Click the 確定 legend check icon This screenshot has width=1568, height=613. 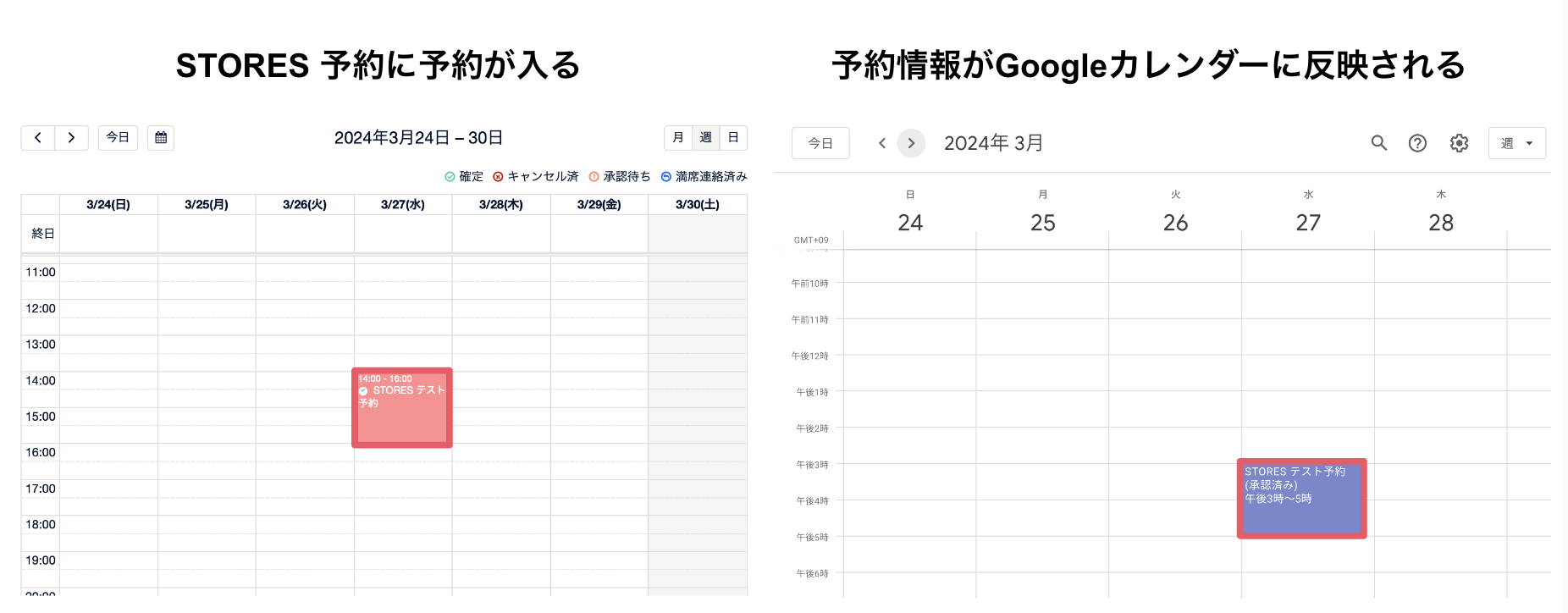(450, 177)
